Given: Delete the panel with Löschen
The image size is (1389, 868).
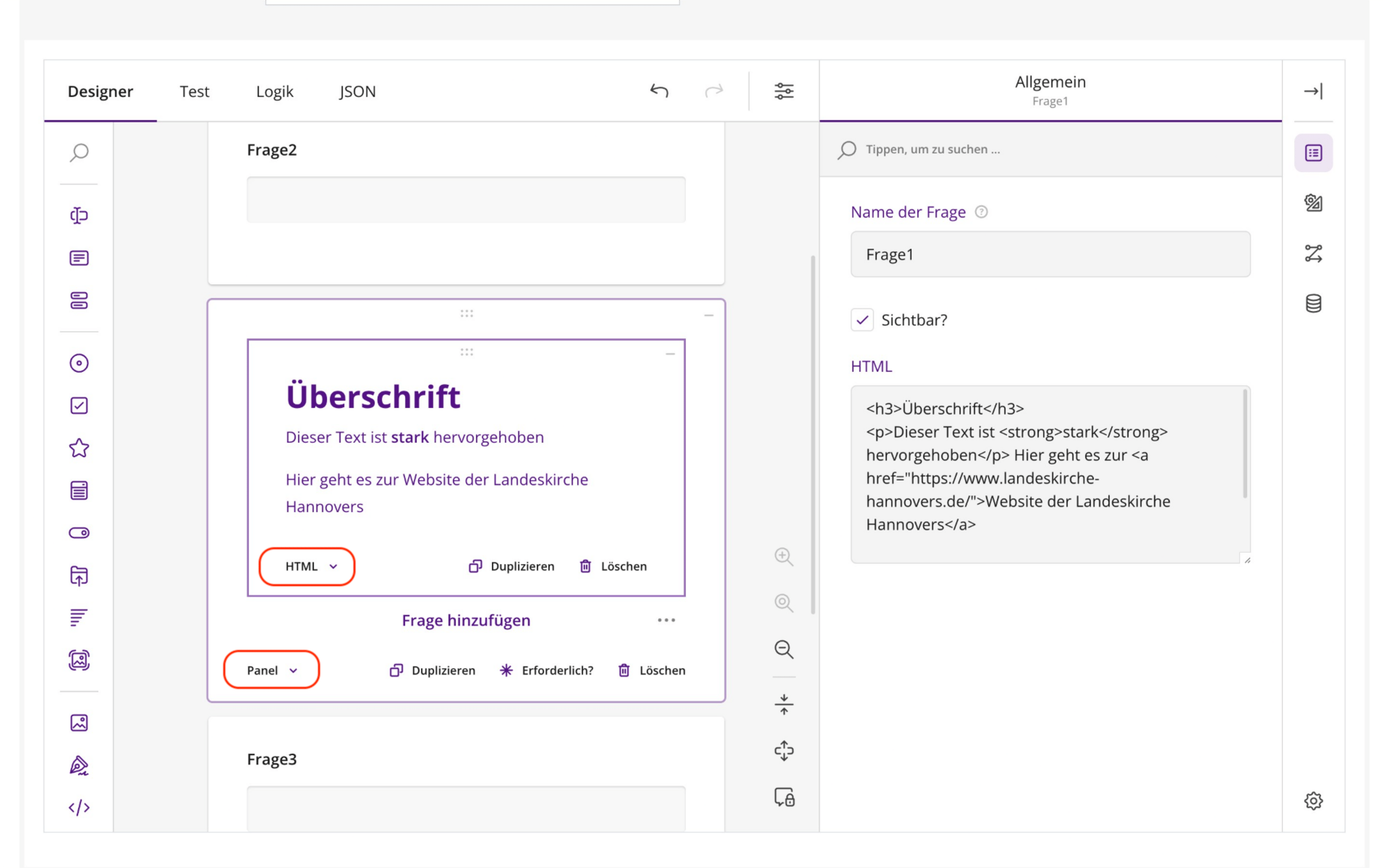Looking at the screenshot, I should click(652, 671).
